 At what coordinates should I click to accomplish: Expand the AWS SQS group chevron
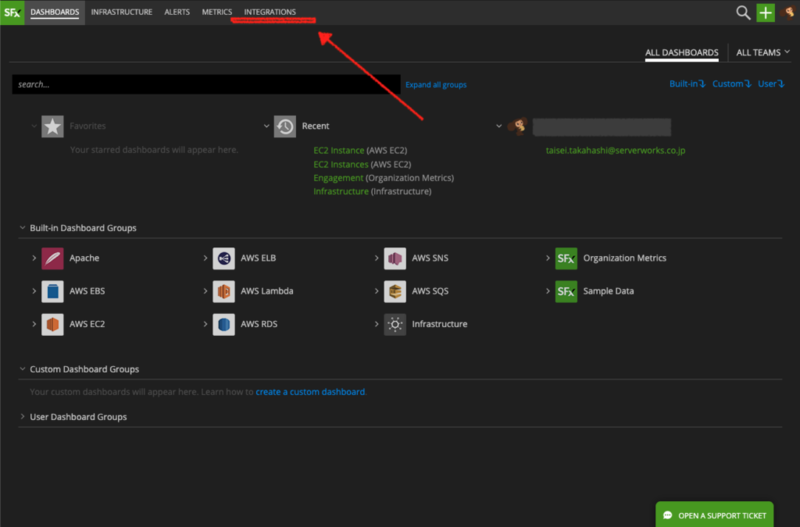click(377, 291)
